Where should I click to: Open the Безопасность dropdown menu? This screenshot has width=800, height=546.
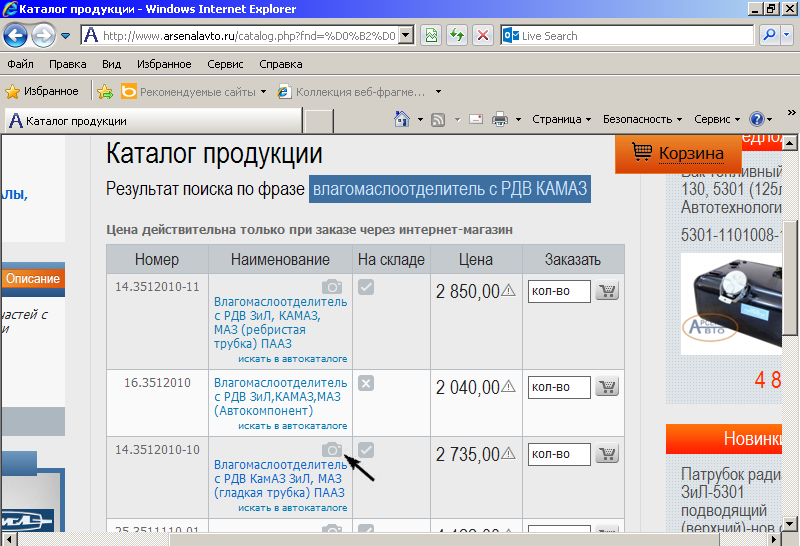click(642, 119)
